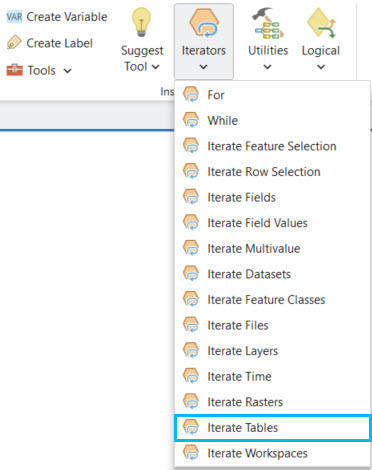372x470 pixels.
Task: Click the Suggest Tool text label
Action: click(x=142, y=58)
